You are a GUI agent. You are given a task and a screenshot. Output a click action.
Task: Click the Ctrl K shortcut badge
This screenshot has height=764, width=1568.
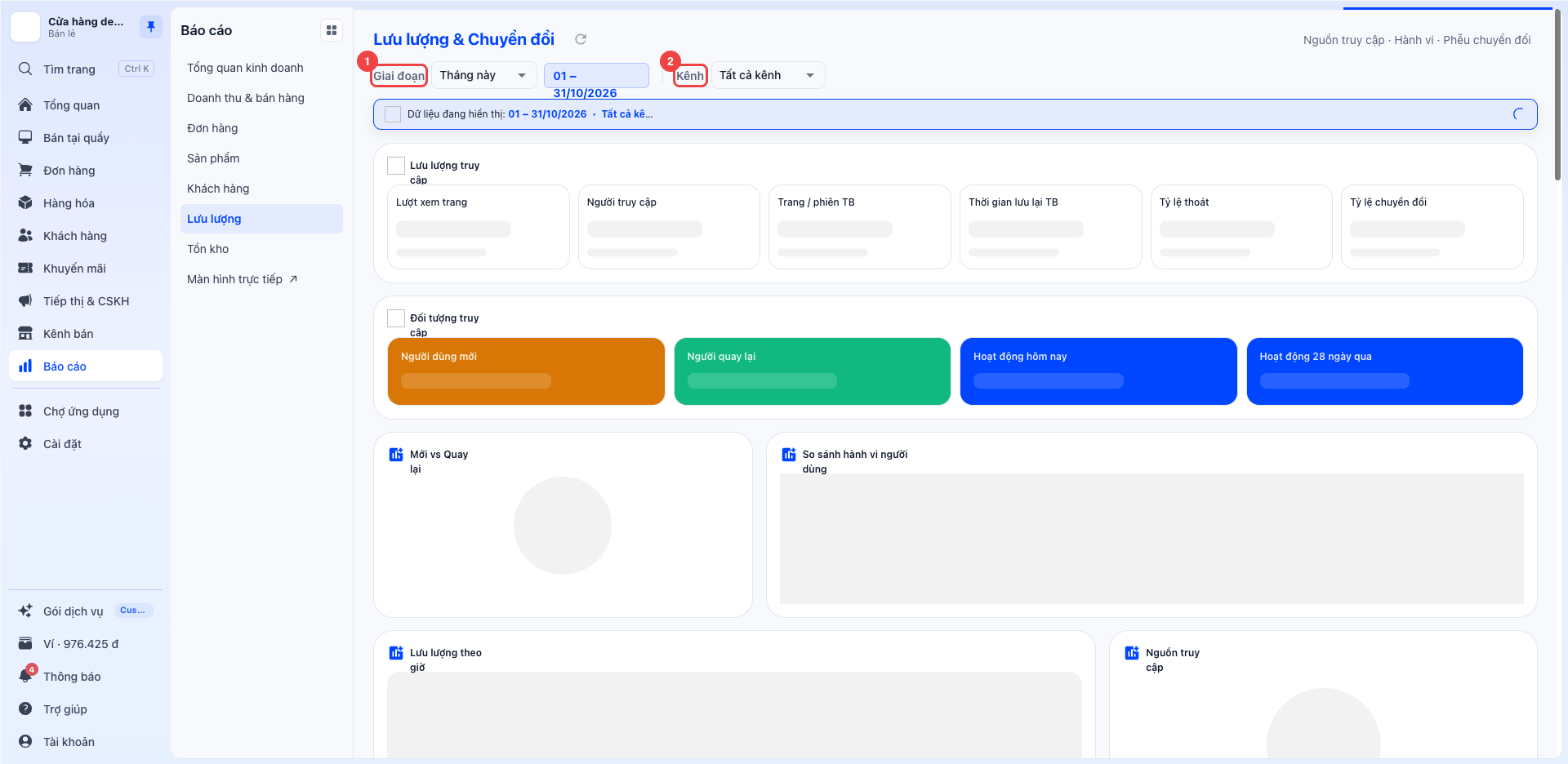[136, 69]
